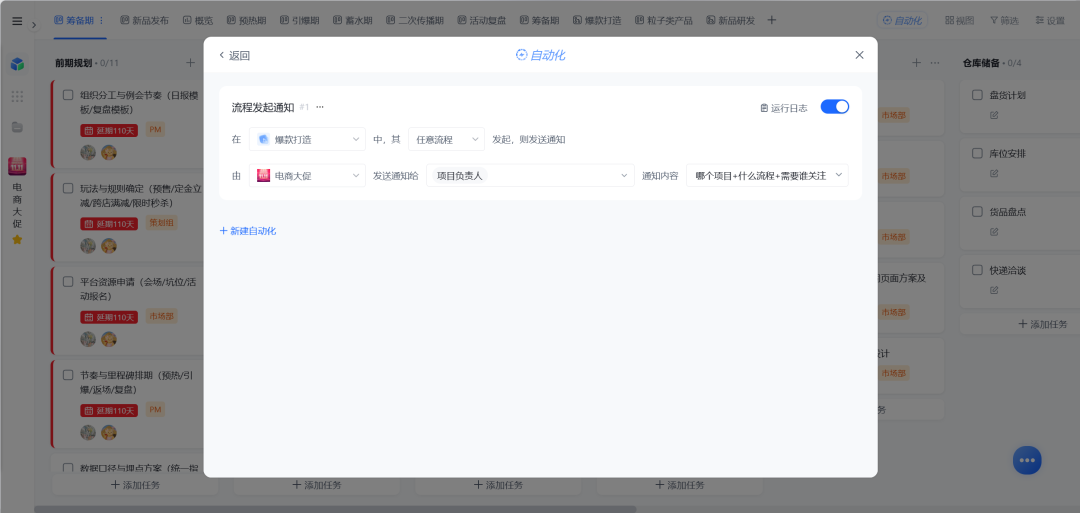Close the 自动化 dialog
The width and height of the screenshot is (1080, 513).
(x=859, y=55)
